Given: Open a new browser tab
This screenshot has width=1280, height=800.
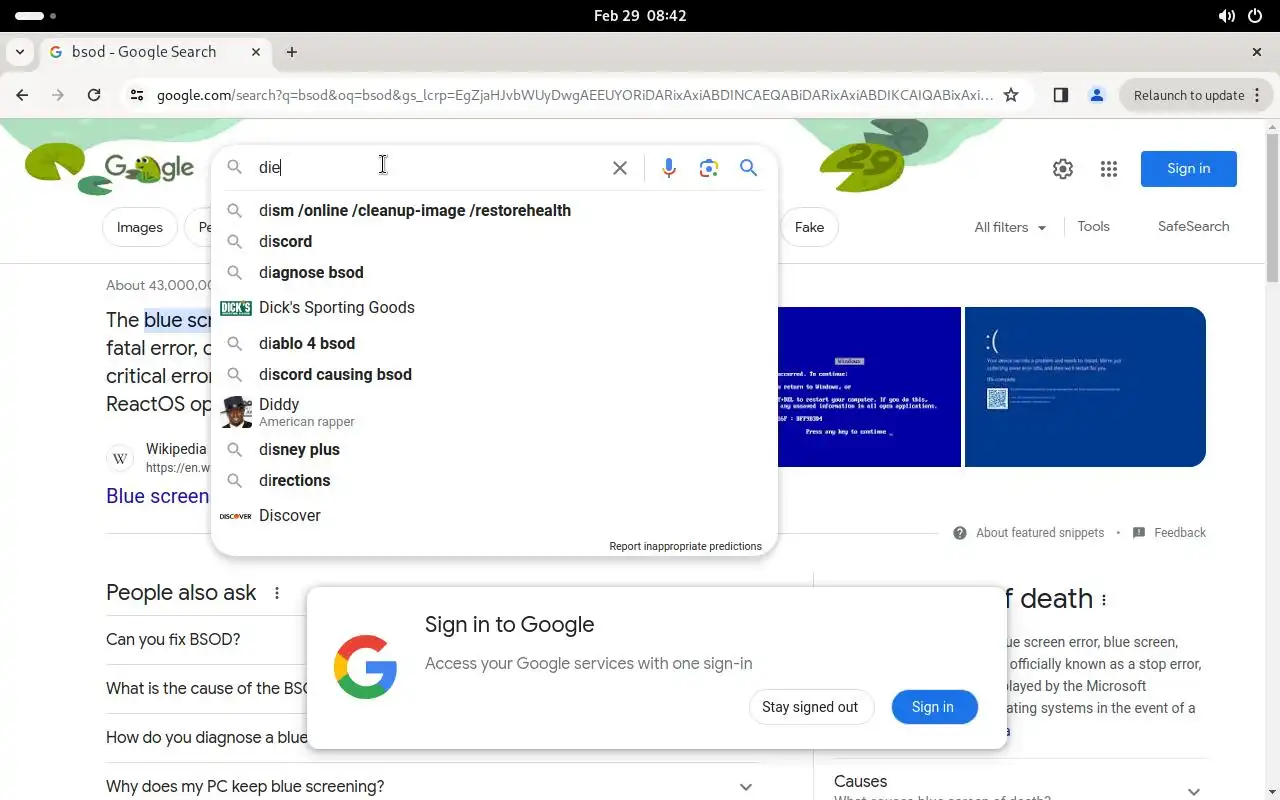Looking at the screenshot, I should (x=292, y=52).
